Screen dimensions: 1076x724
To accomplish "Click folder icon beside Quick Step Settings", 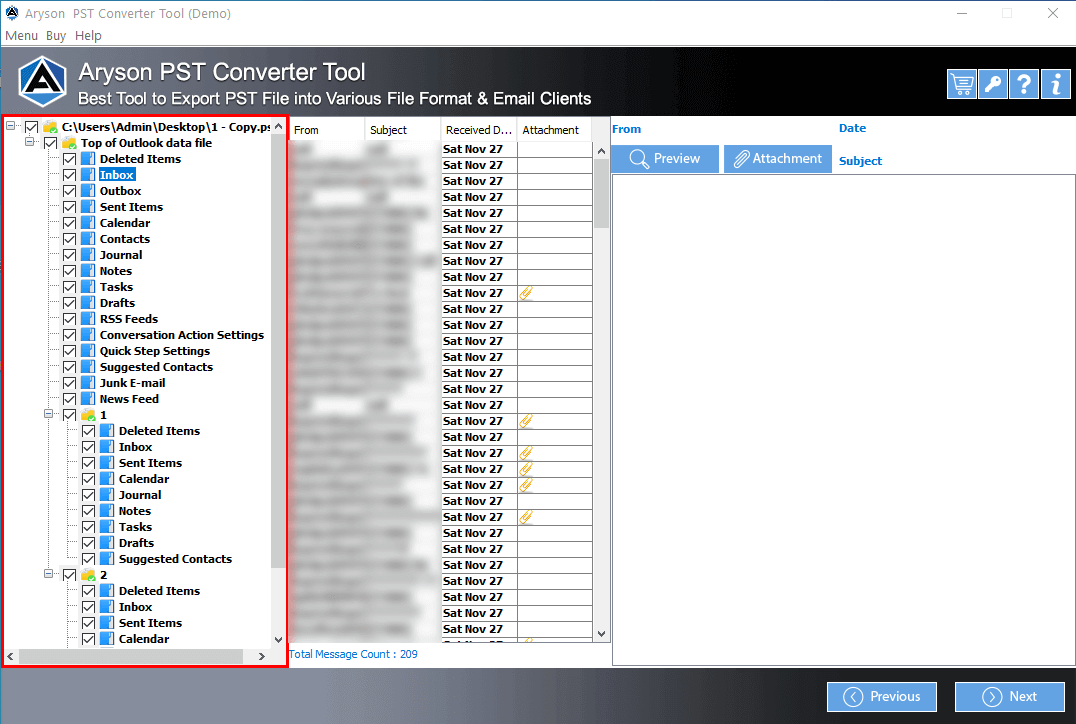I will (x=88, y=351).
